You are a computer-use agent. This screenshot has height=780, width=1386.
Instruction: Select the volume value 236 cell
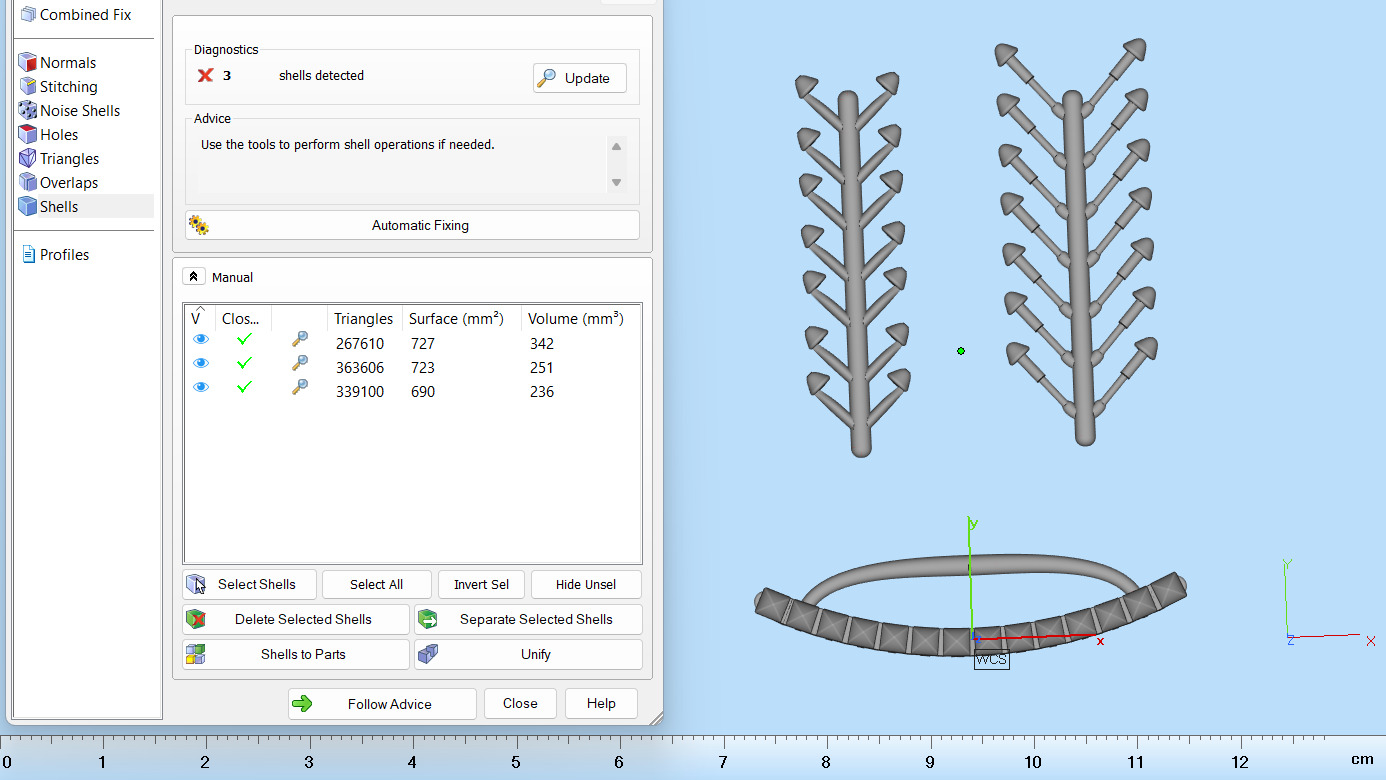[x=542, y=392]
